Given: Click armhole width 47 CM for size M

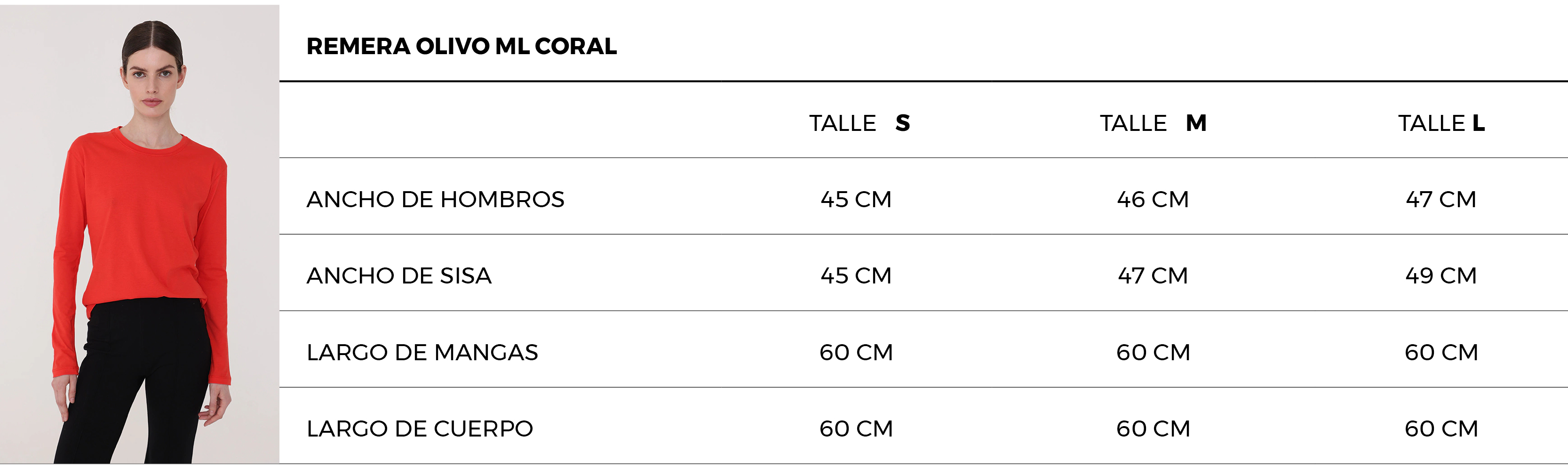Looking at the screenshot, I should (x=1153, y=275).
